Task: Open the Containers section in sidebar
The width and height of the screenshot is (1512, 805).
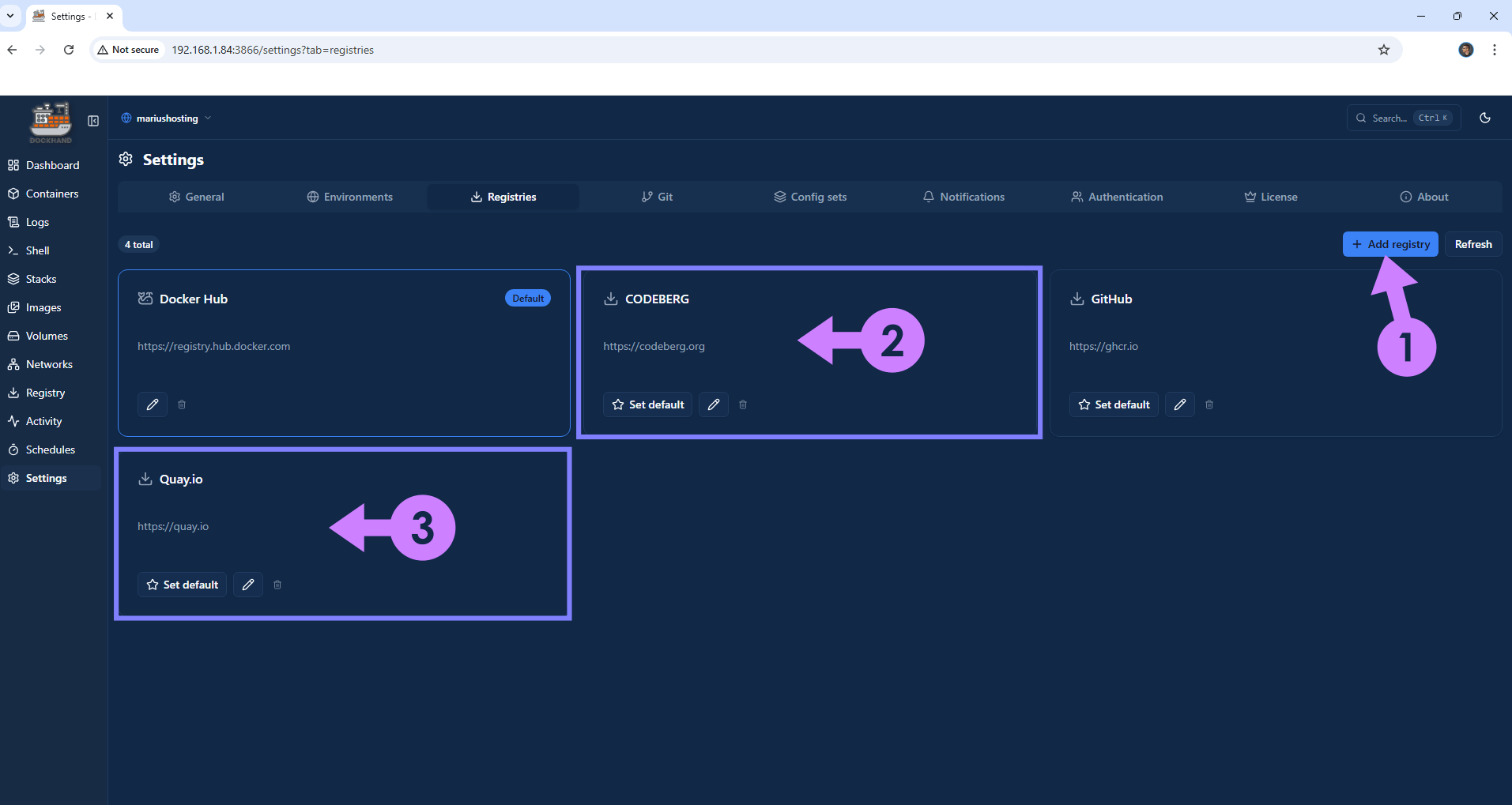Action: (52, 194)
